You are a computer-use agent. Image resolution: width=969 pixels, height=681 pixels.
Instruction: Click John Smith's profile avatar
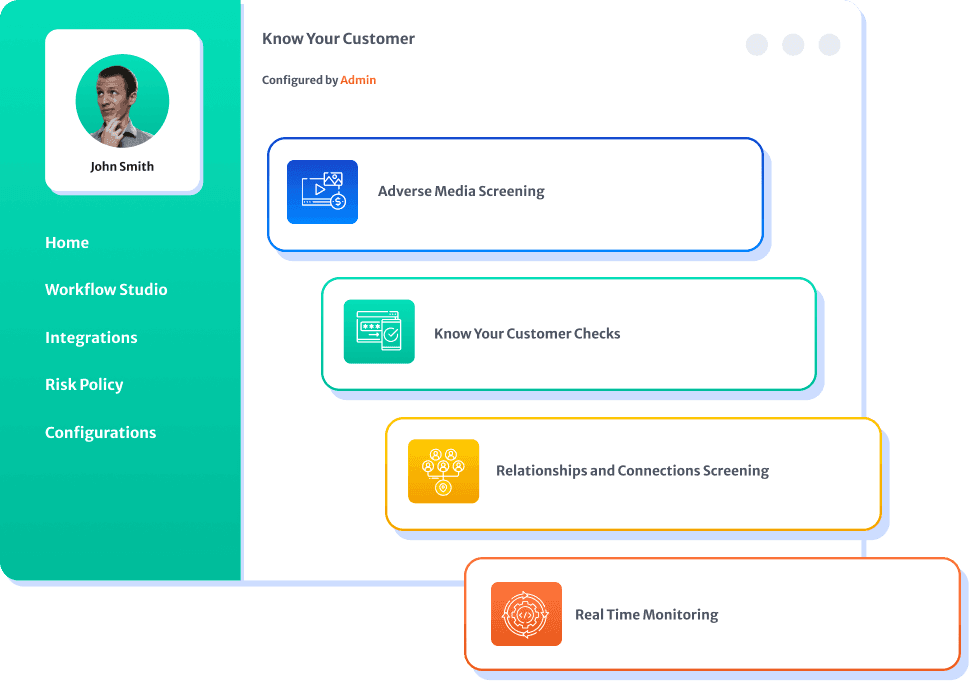coord(122,101)
